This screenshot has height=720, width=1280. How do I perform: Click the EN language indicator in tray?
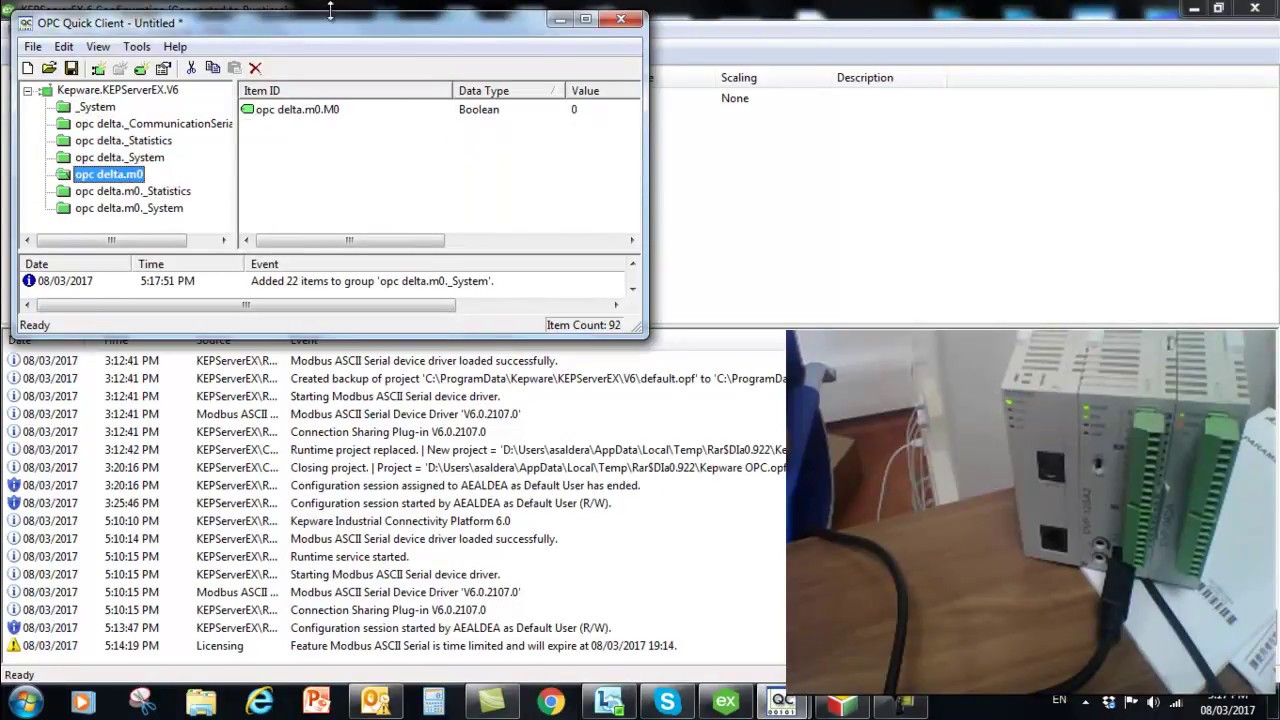(x=1059, y=700)
